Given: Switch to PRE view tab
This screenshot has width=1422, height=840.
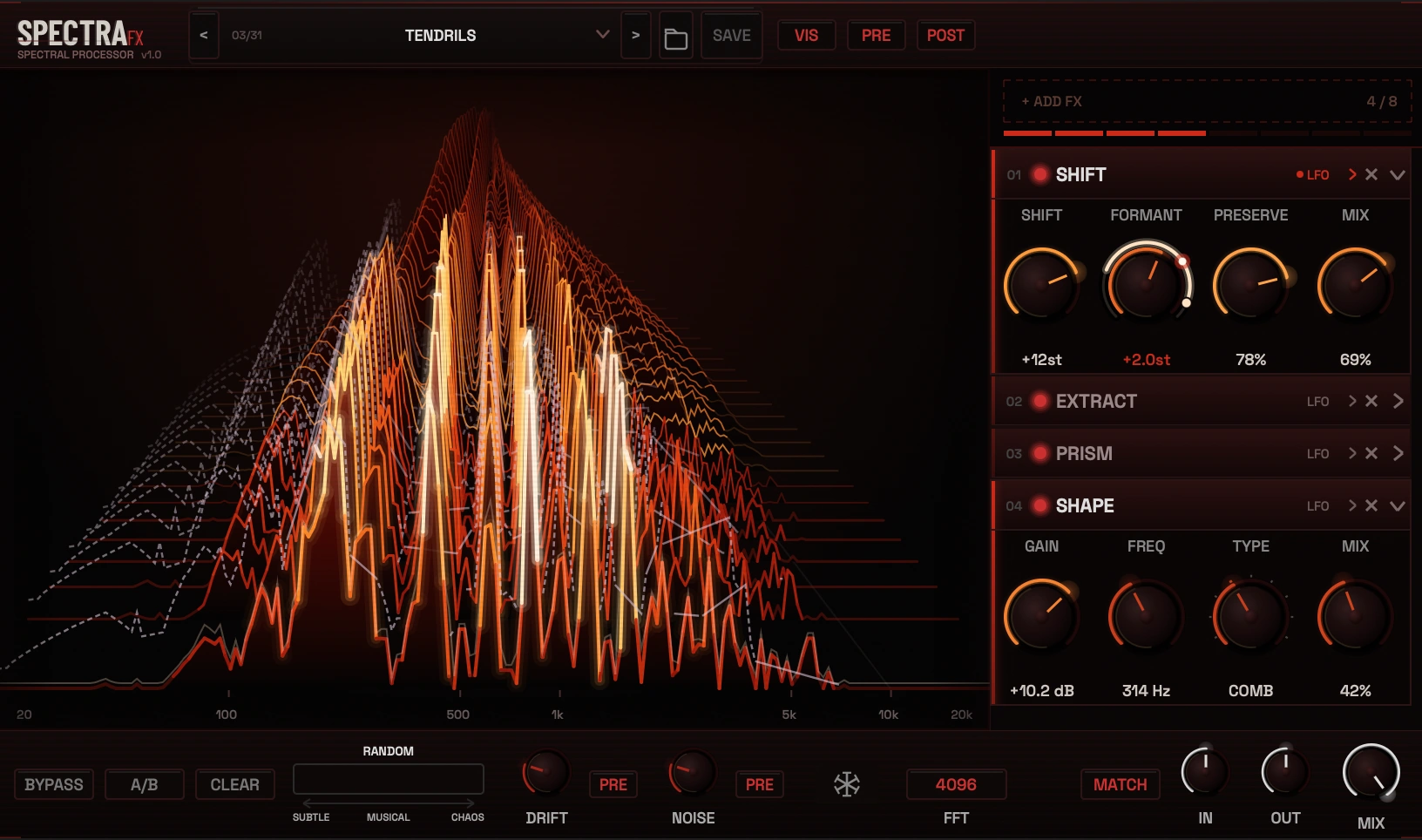Looking at the screenshot, I should (x=877, y=36).
